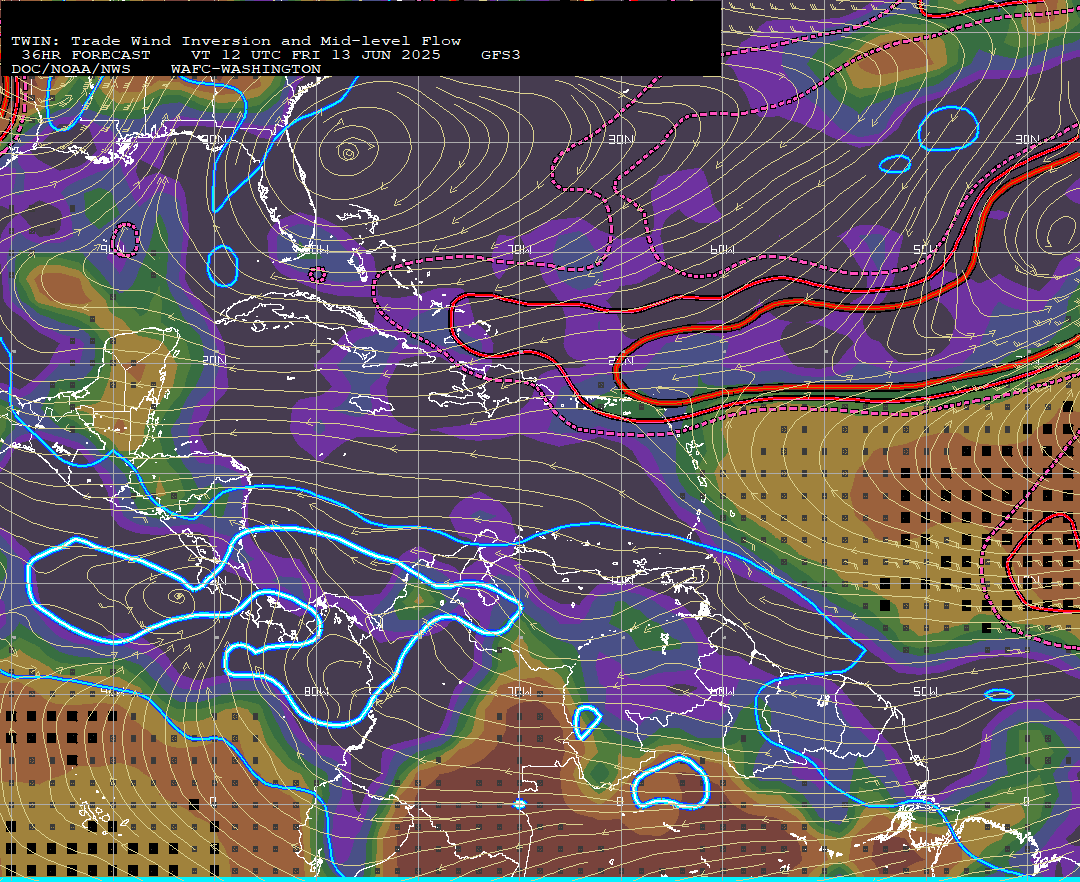Click the '30N' latitude label over the Florida panhandle
The width and height of the screenshot is (1080, 882).
tap(214, 139)
